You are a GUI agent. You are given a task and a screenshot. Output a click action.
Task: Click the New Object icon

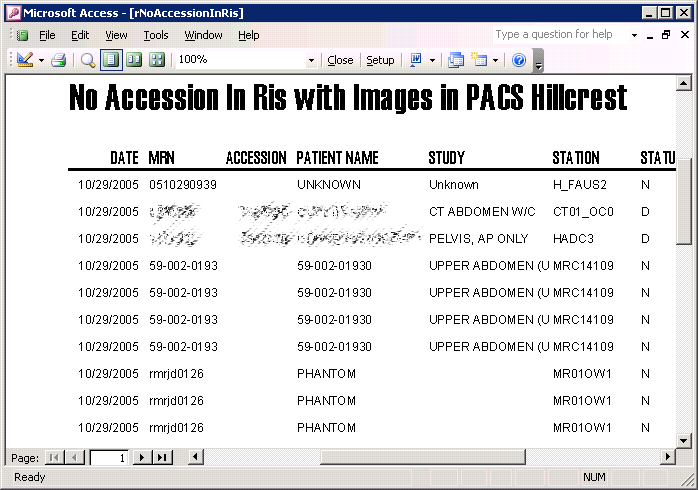pyautogui.click(x=479, y=60)
